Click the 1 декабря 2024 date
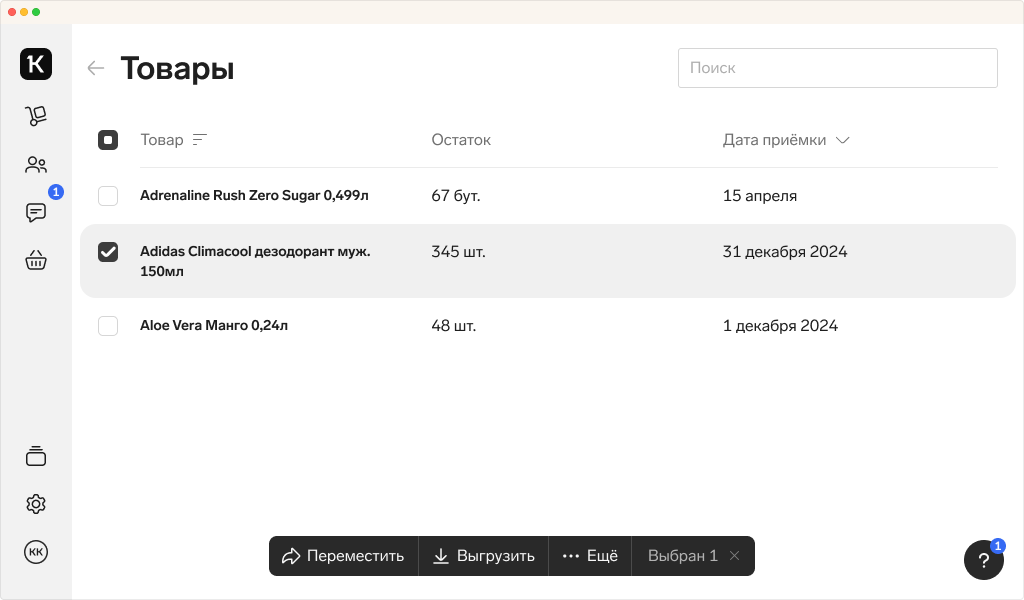Viewport: 1024px width, 600px height. [780, 326]
